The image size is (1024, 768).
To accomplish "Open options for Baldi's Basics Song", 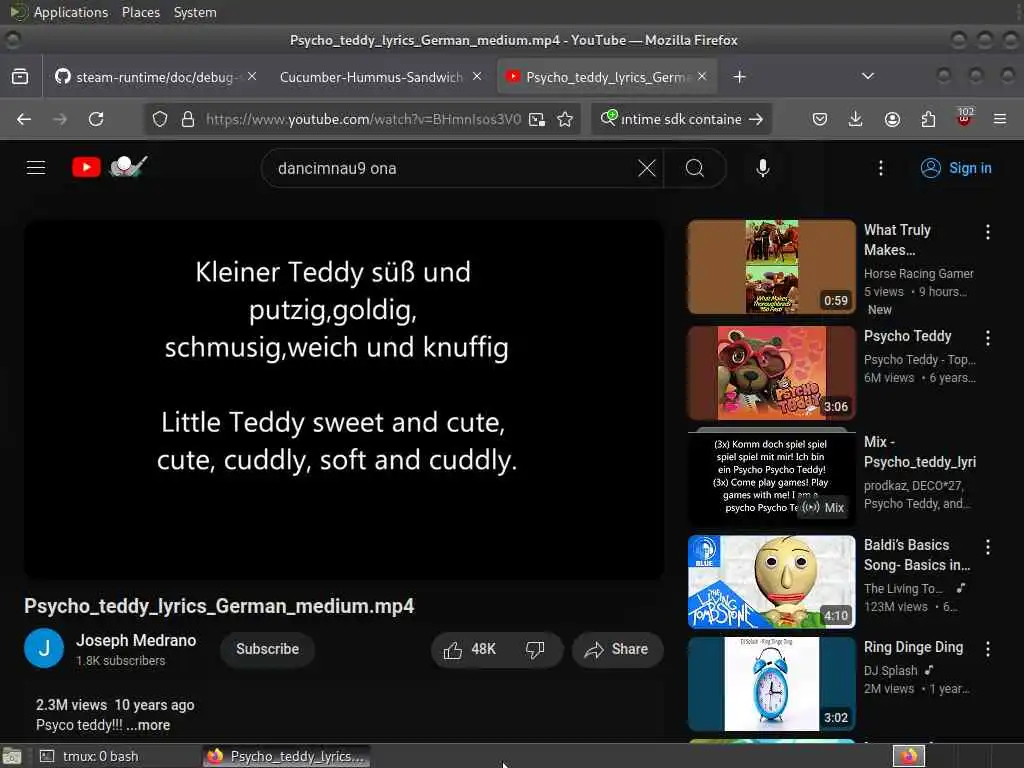I will (987, 547).
